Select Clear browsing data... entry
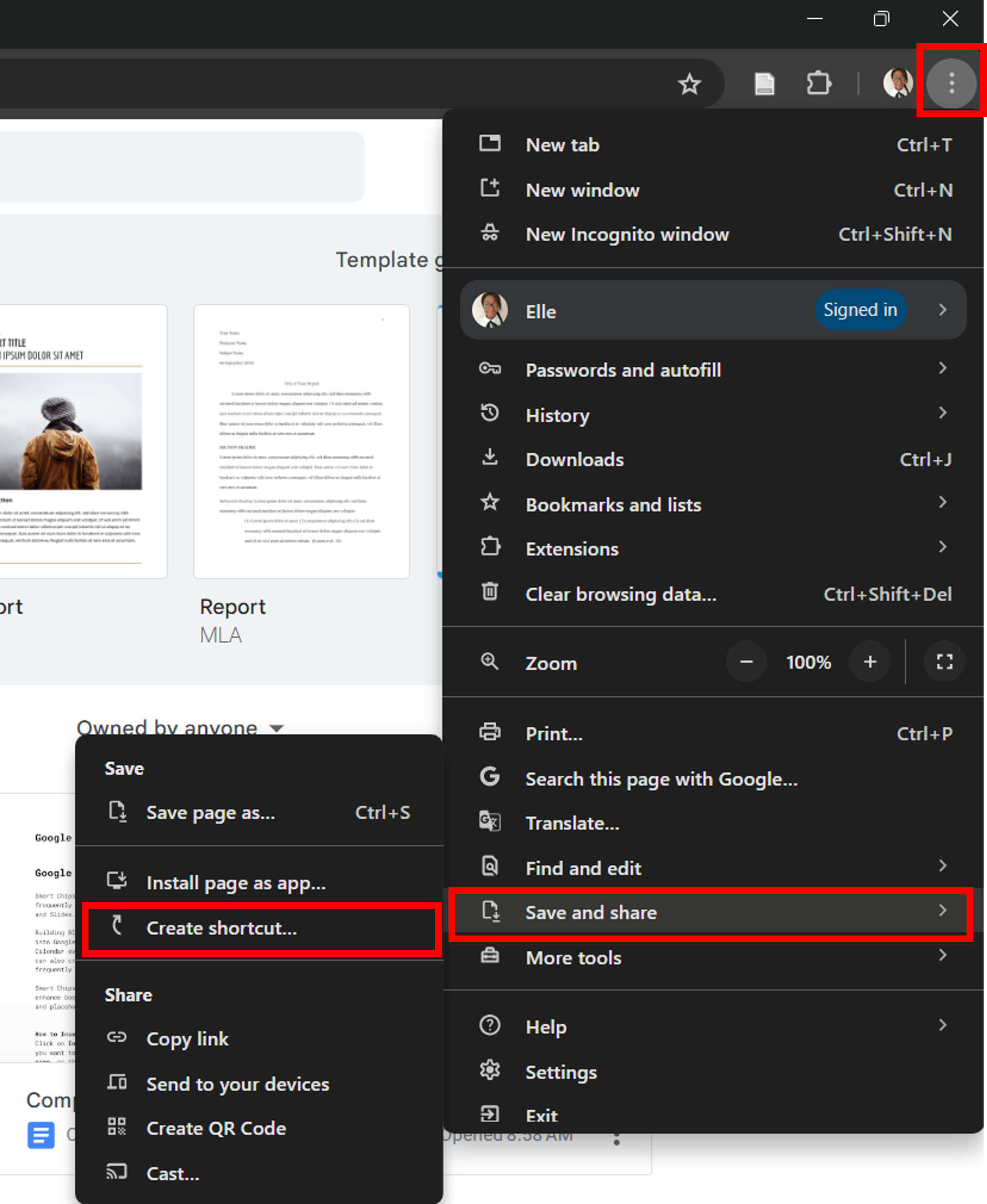Viewport: 987px width, 1204px height. tap(713, 594)
